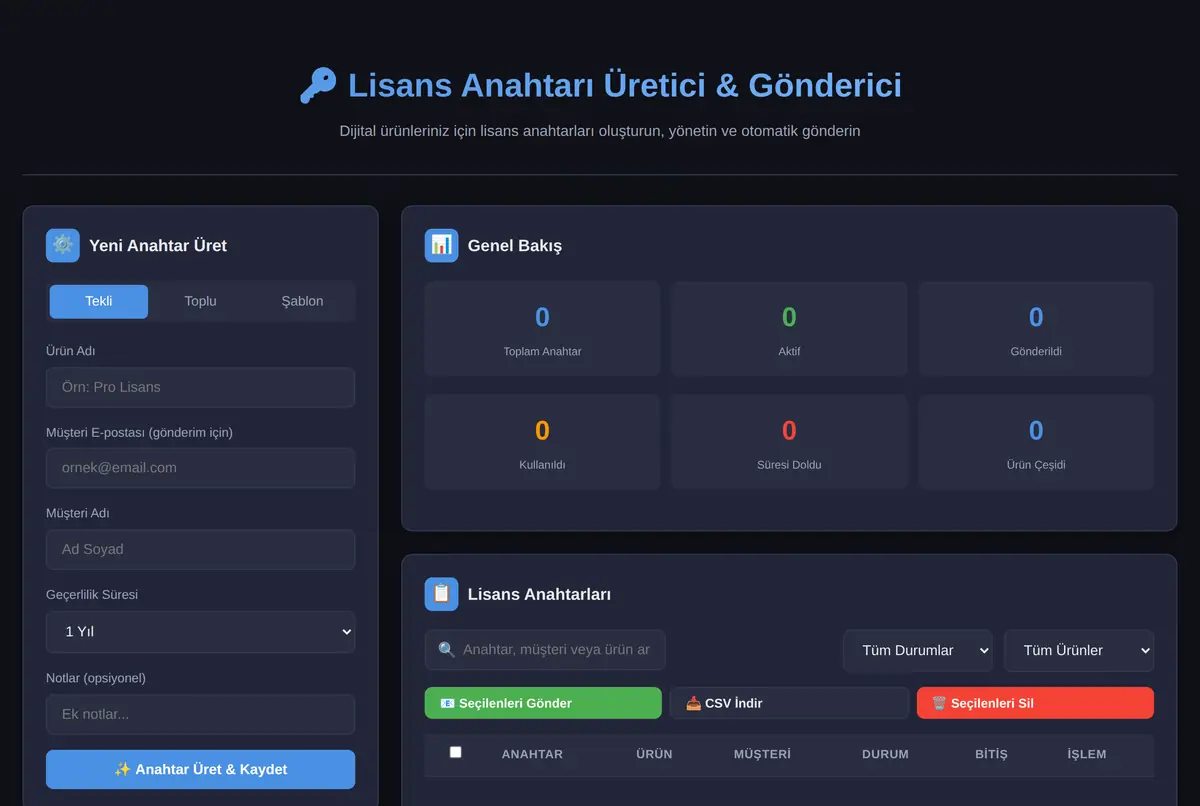Open the Geçerlilik Süresi dropdown
The height and width of the screenshot is (806, 1200).
pos(200,632)
